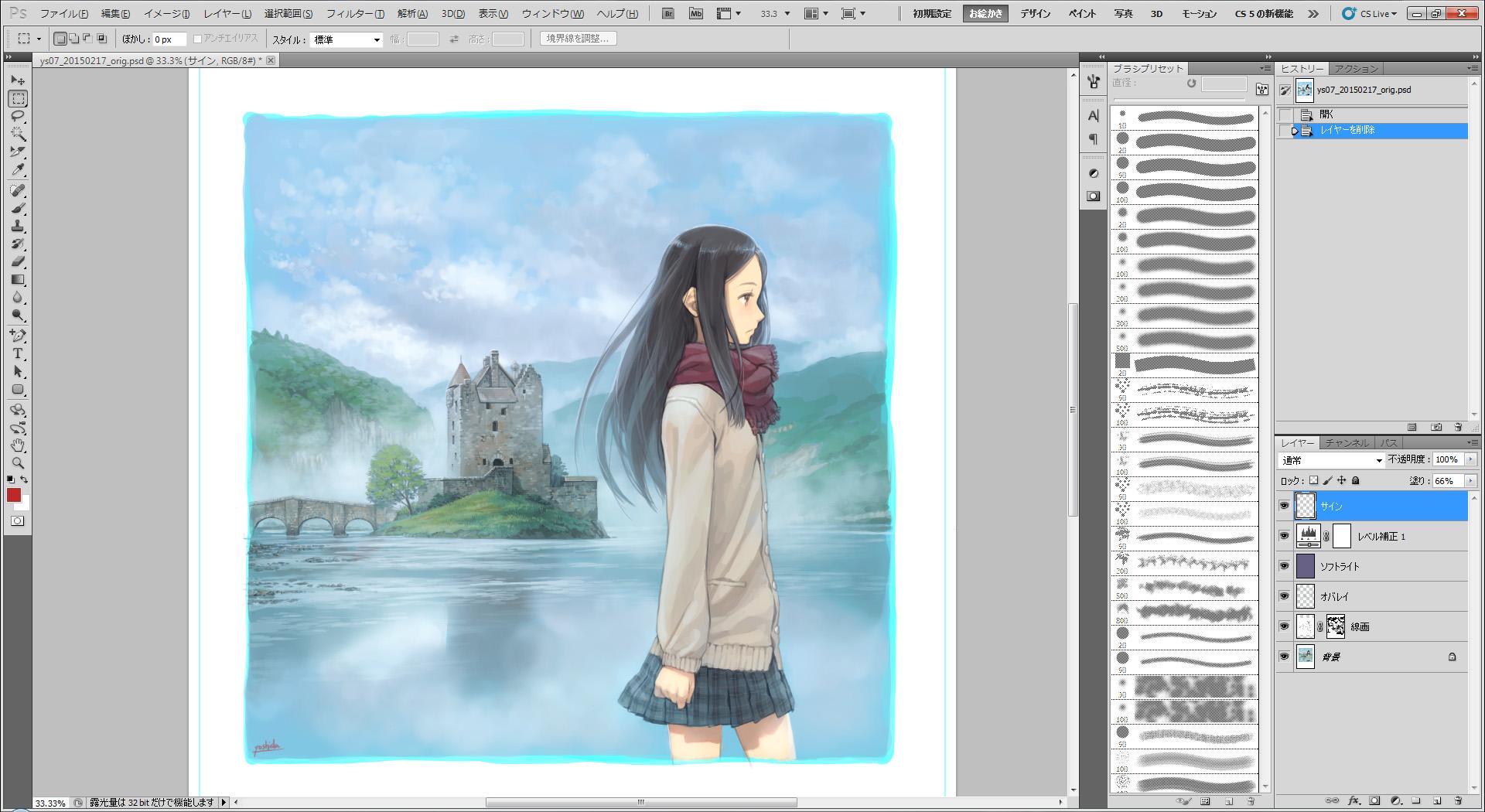Click the 境界線を調整 button
The image size is (1485, 812).
pos(578,39)
